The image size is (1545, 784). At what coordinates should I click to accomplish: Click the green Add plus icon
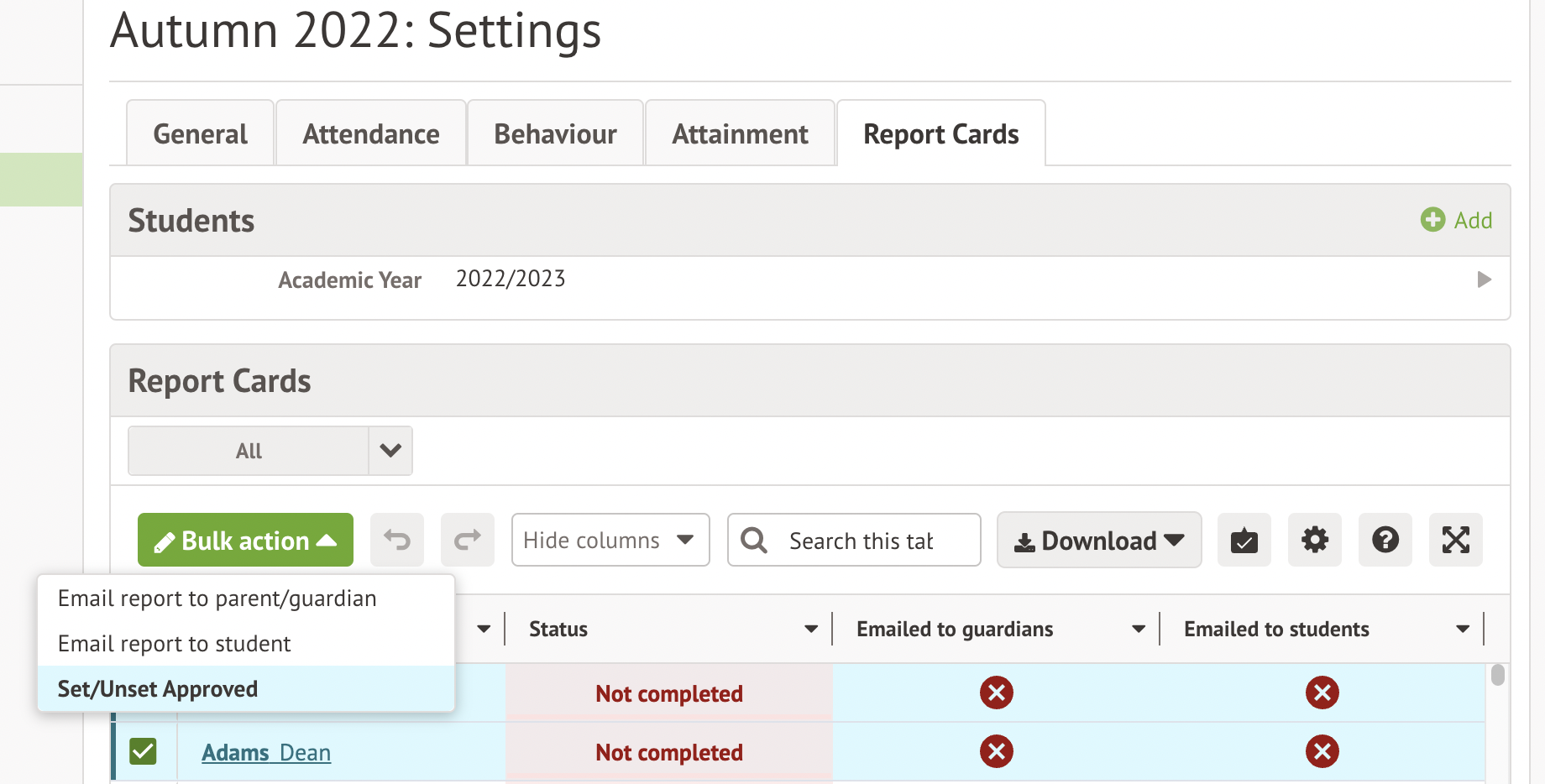coord(1432,220)
